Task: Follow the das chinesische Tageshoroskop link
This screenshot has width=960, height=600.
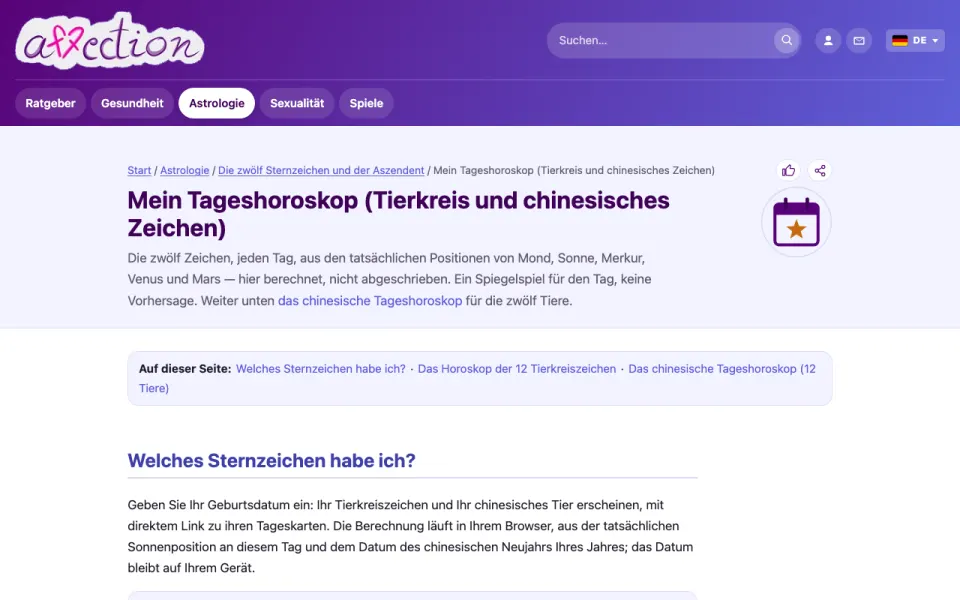Action: click(370, 301)
